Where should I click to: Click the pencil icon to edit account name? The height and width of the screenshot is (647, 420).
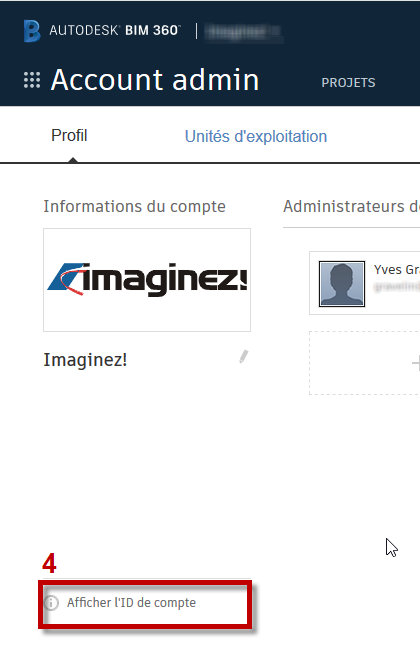(243, 357)
